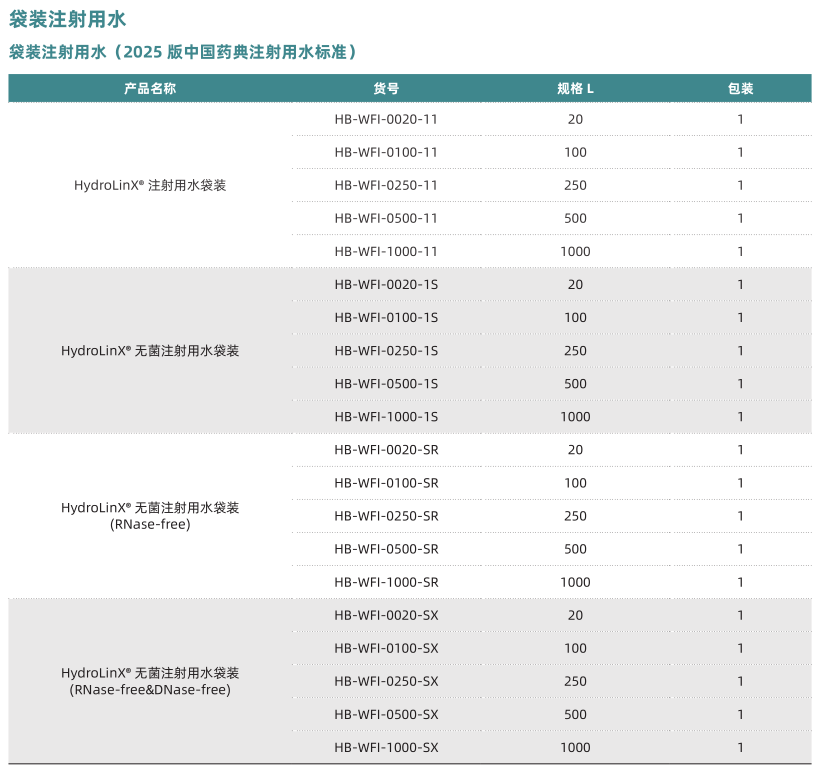Select product name HydroLinX 注射用水袋装
816x769 pixels.
150,185
